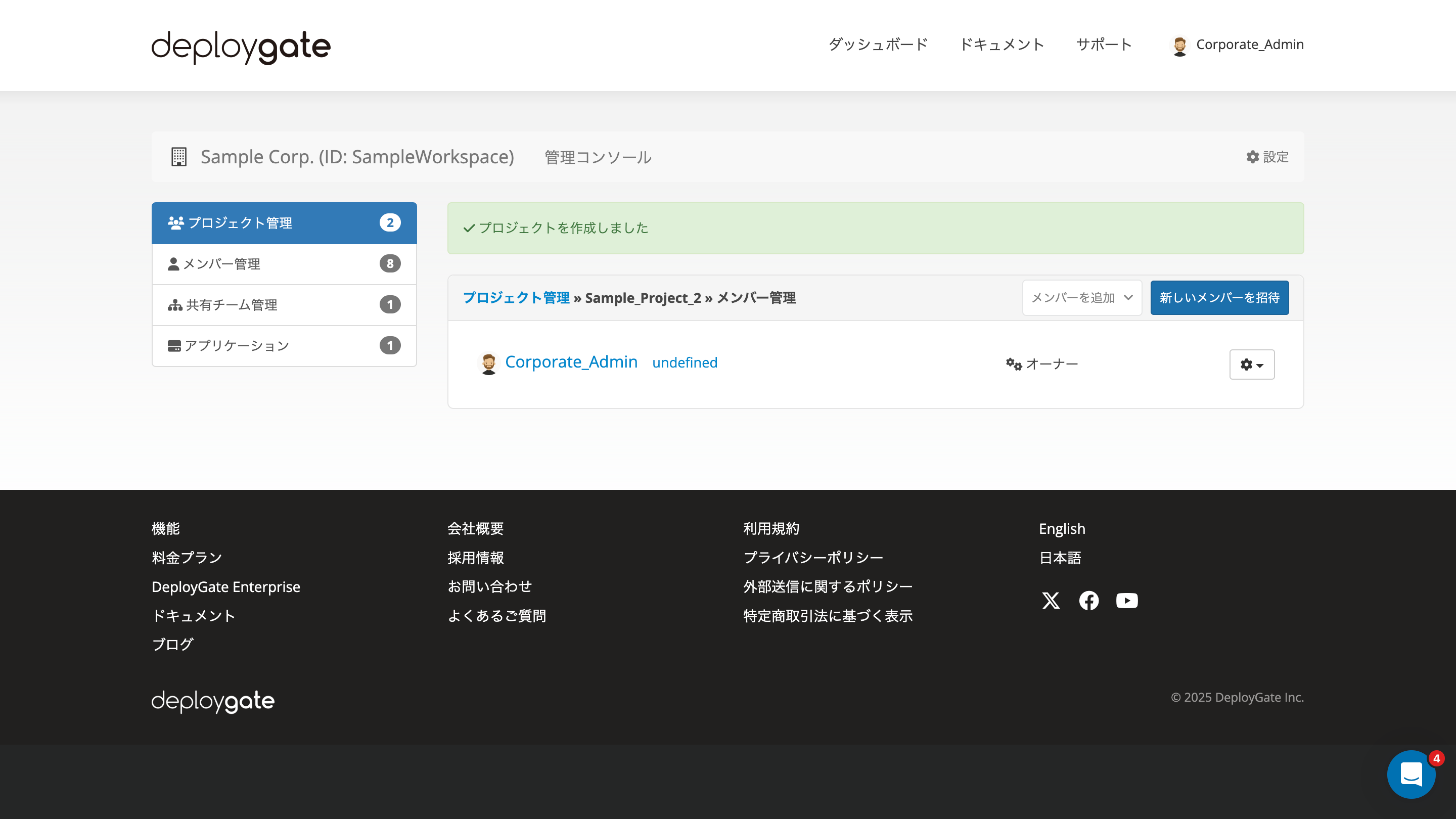Switch language to English
This screenshot has width=1456, height=819.
1062,528
